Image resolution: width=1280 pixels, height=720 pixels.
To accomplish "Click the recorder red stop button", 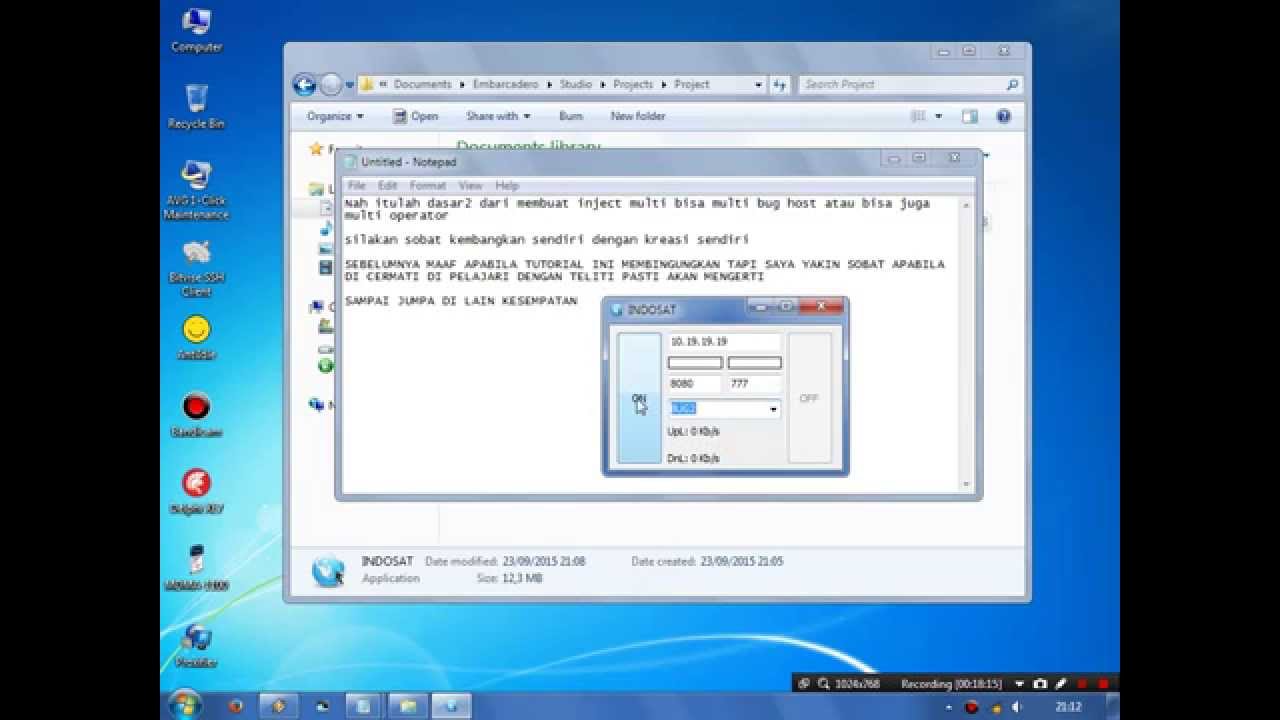I will point(1104,684).
